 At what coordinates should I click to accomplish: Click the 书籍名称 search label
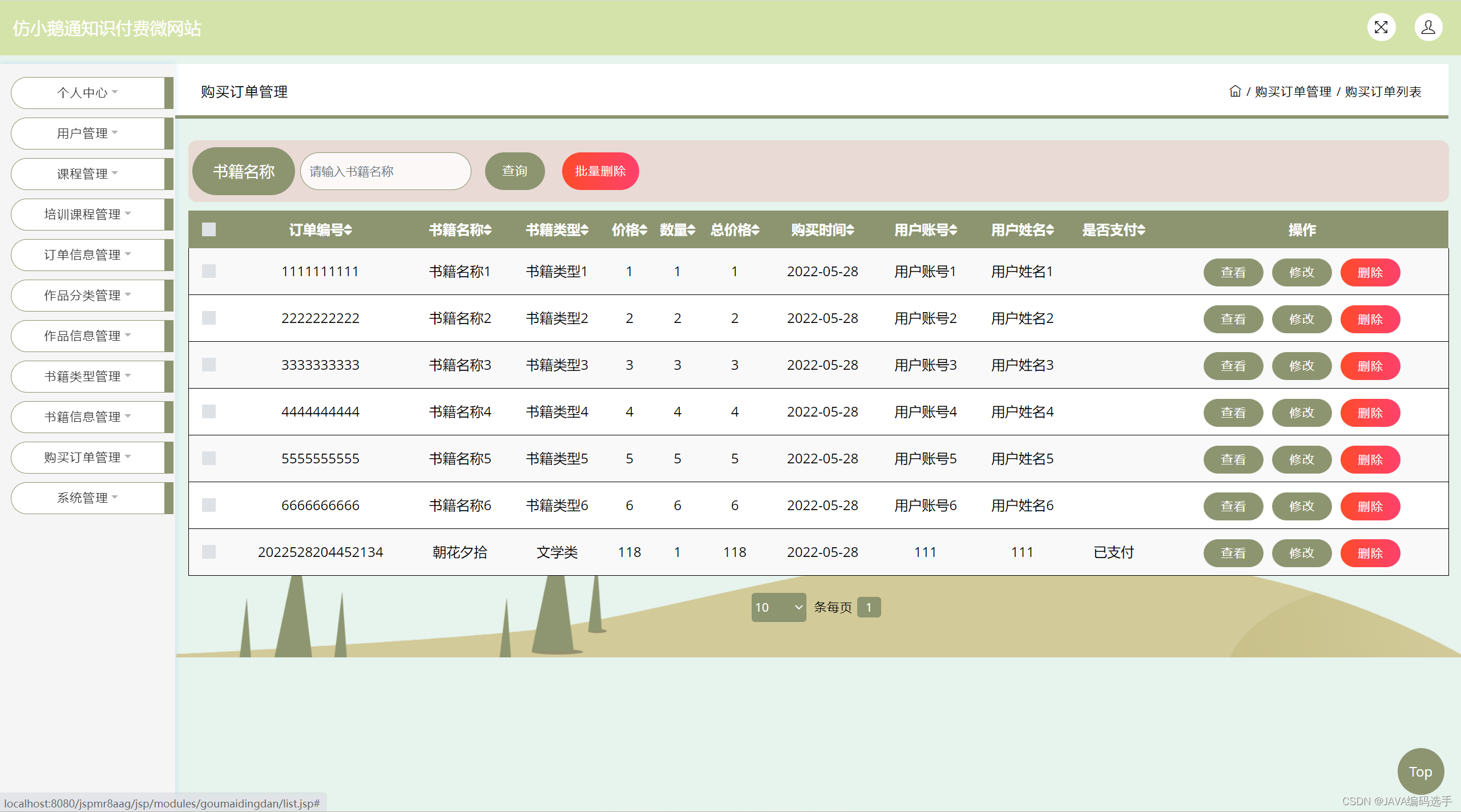point(244,171)
